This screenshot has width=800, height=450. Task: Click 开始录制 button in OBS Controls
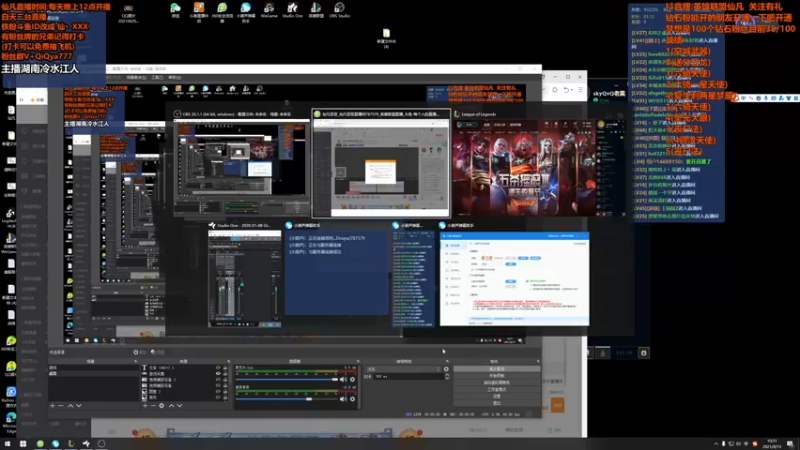496,376
